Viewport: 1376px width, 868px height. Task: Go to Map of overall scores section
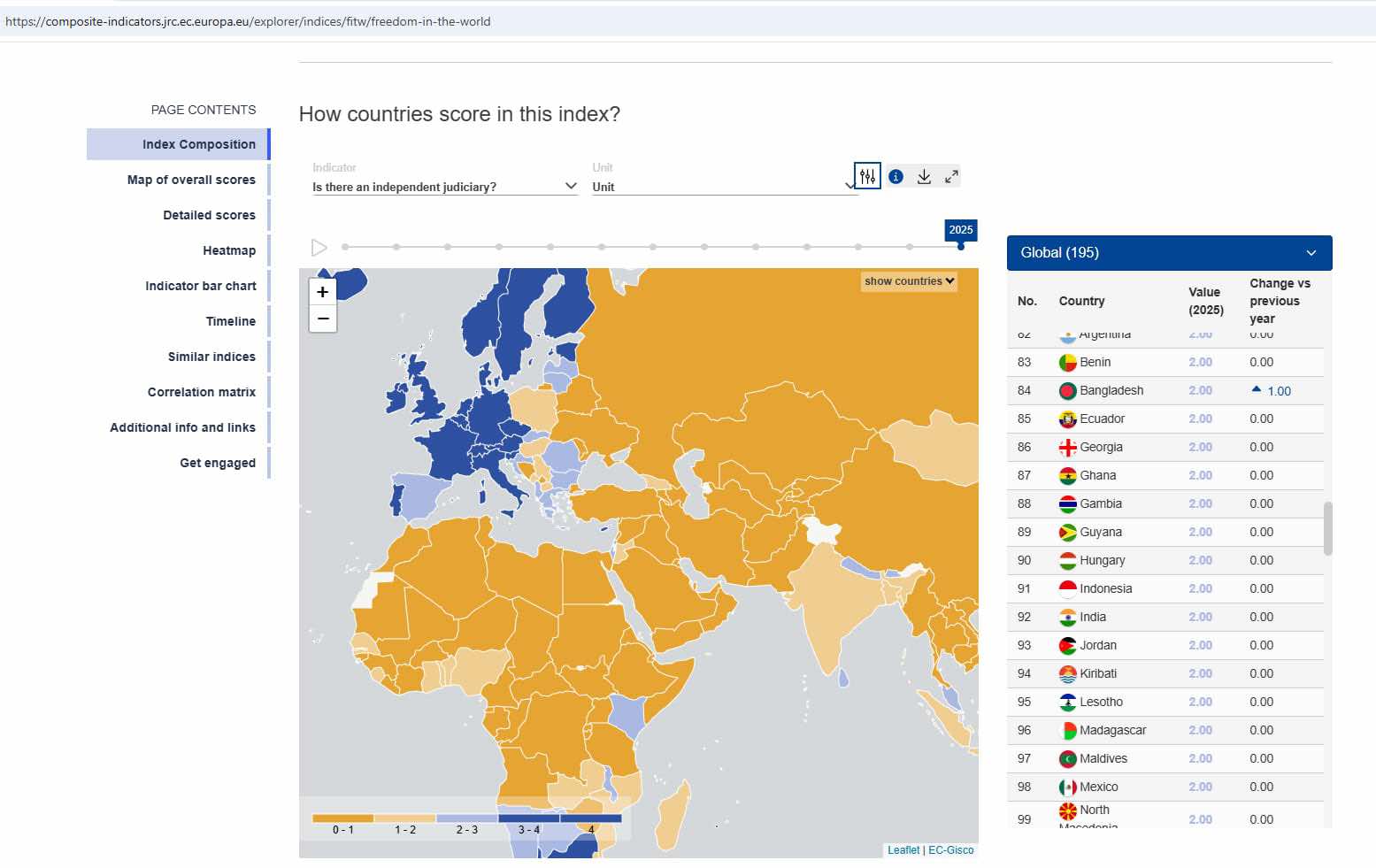191,180
